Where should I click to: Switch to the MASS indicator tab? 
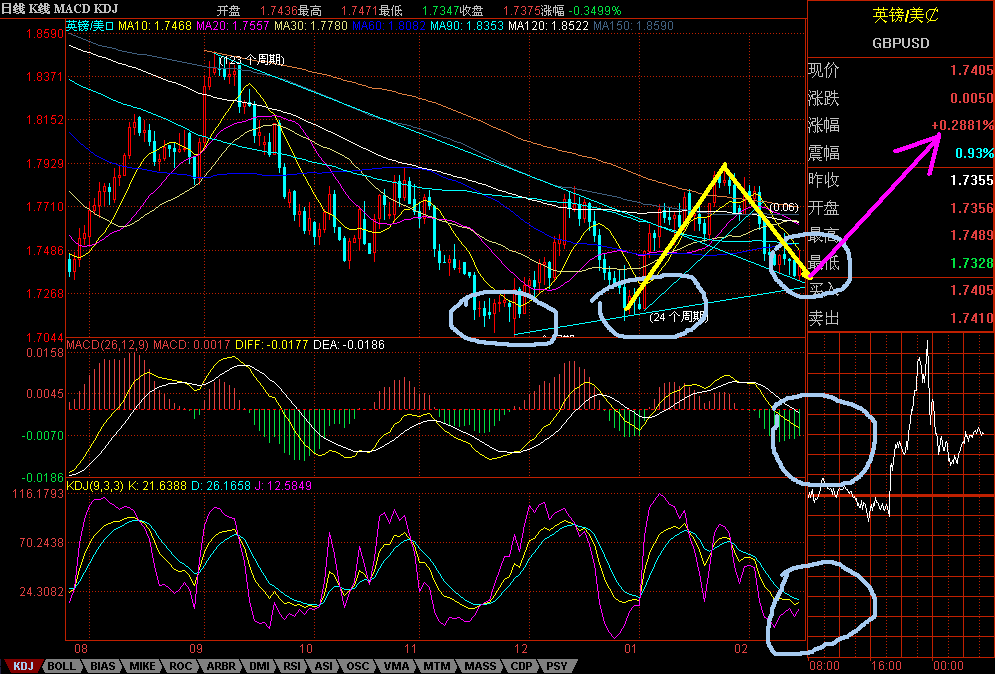coord(480,666)
